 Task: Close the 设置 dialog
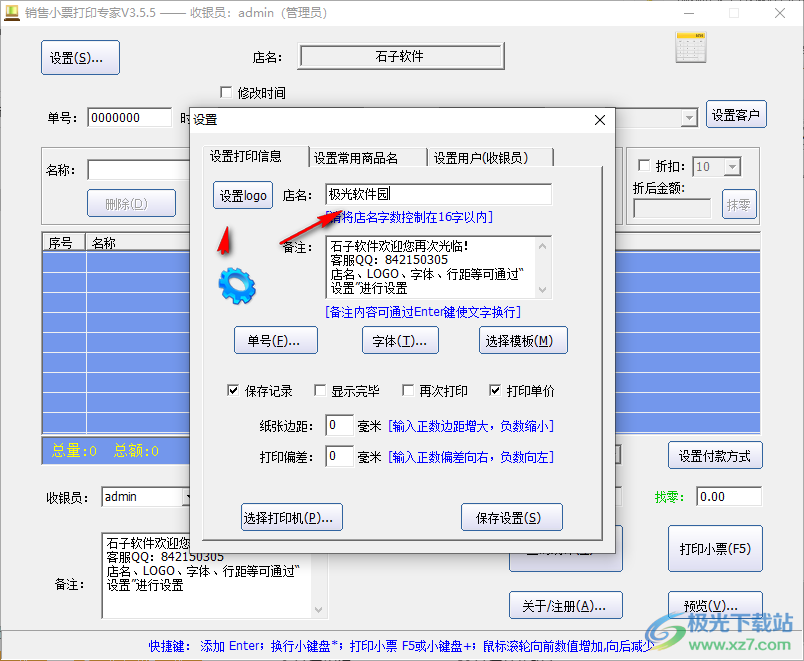[600, 120]
